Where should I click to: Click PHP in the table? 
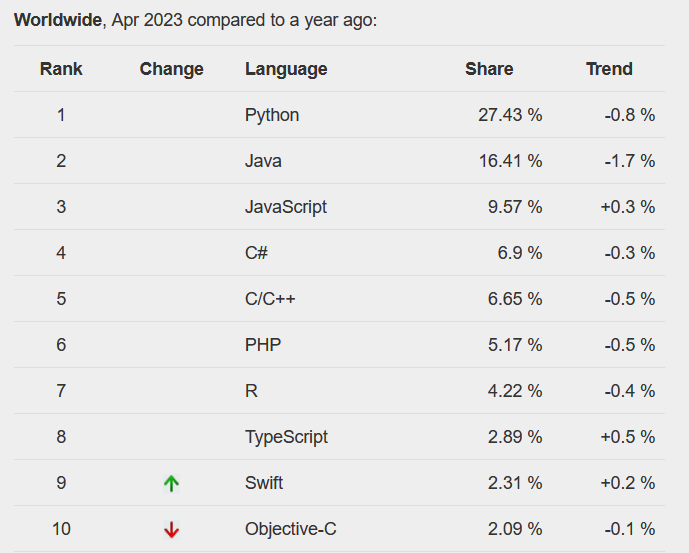pos(263,345)
